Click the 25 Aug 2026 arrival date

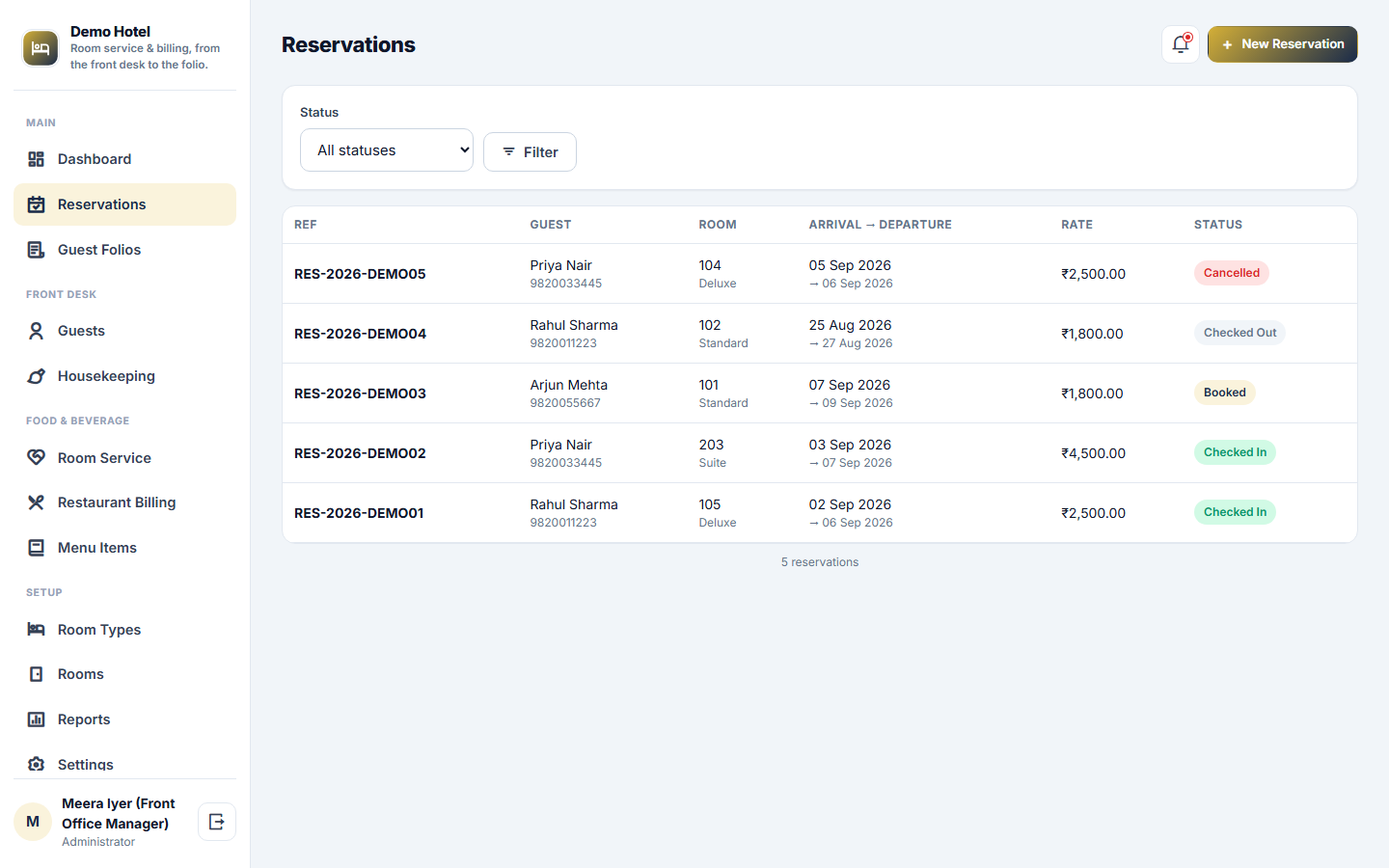point(850,325)
